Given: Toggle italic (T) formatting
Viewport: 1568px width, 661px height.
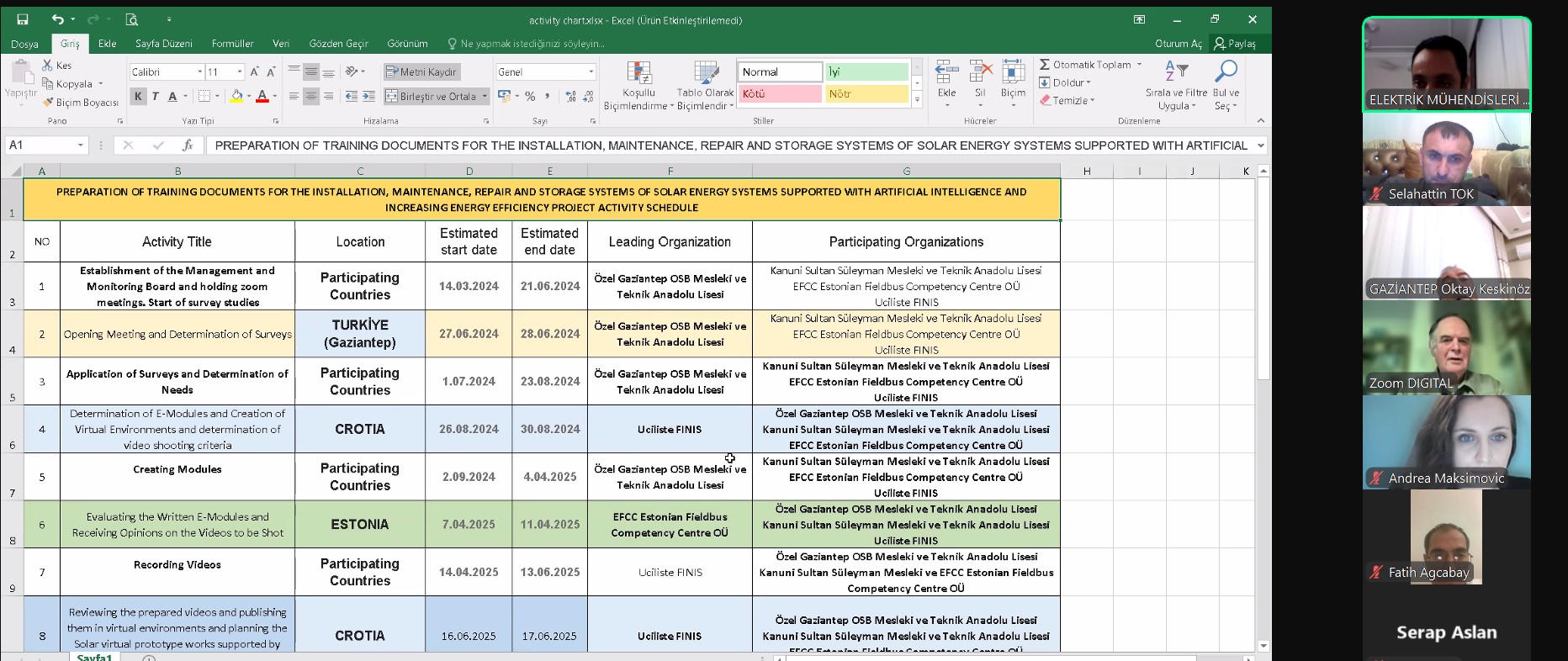Looking at the screenshot, I should point(155,97).
